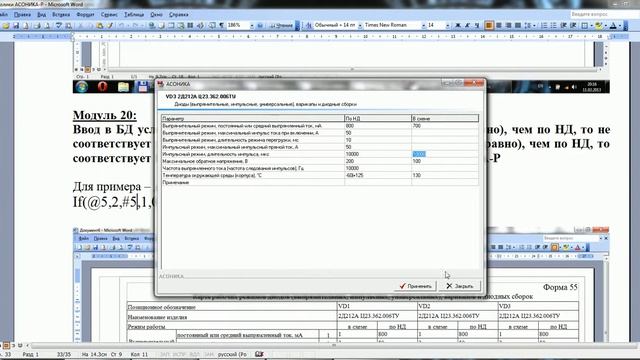Open the Справка menu
The width and height of the screenshot is (640, 360).
pos(178,15)
